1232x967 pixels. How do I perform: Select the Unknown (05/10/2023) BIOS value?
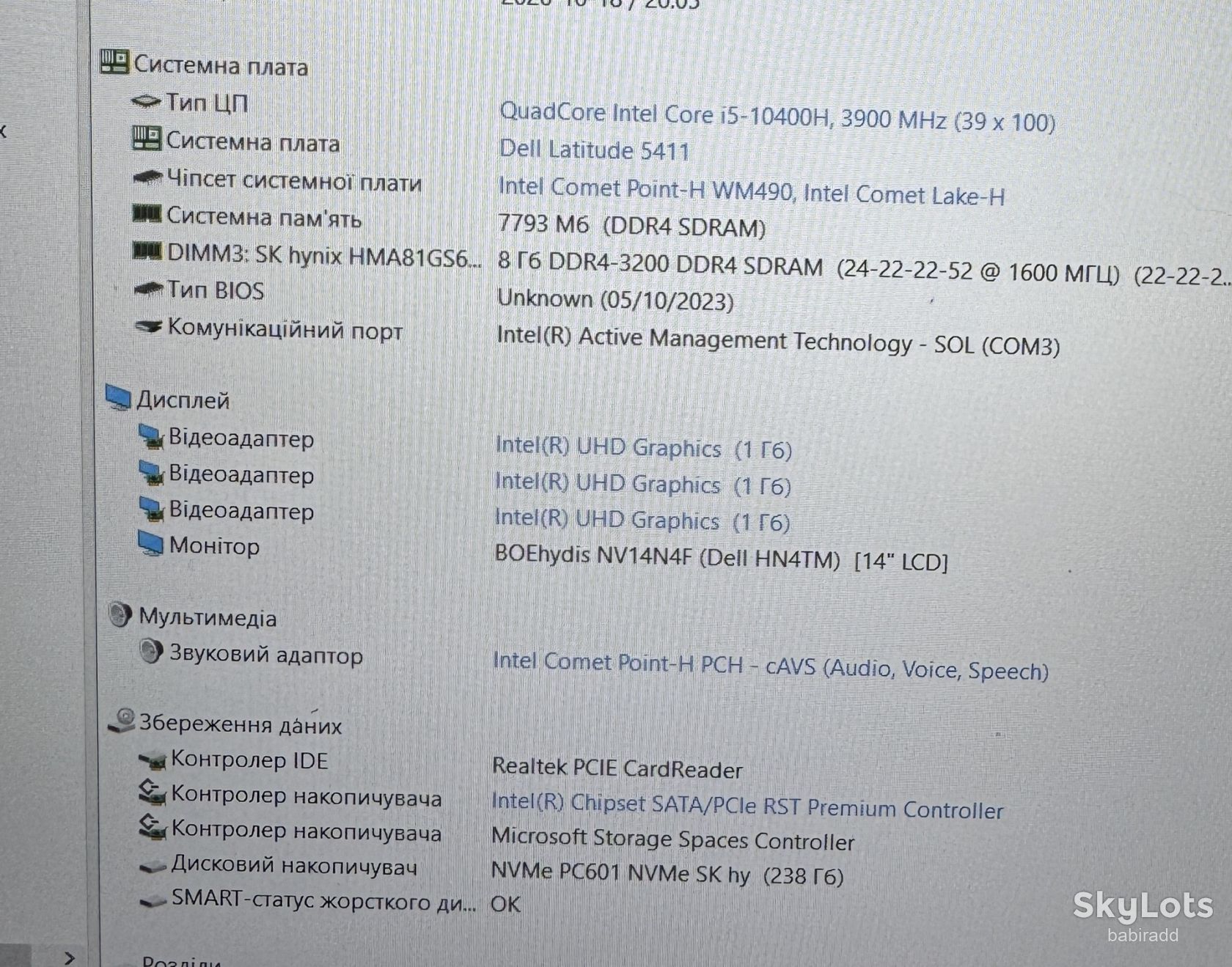(615, 300)
